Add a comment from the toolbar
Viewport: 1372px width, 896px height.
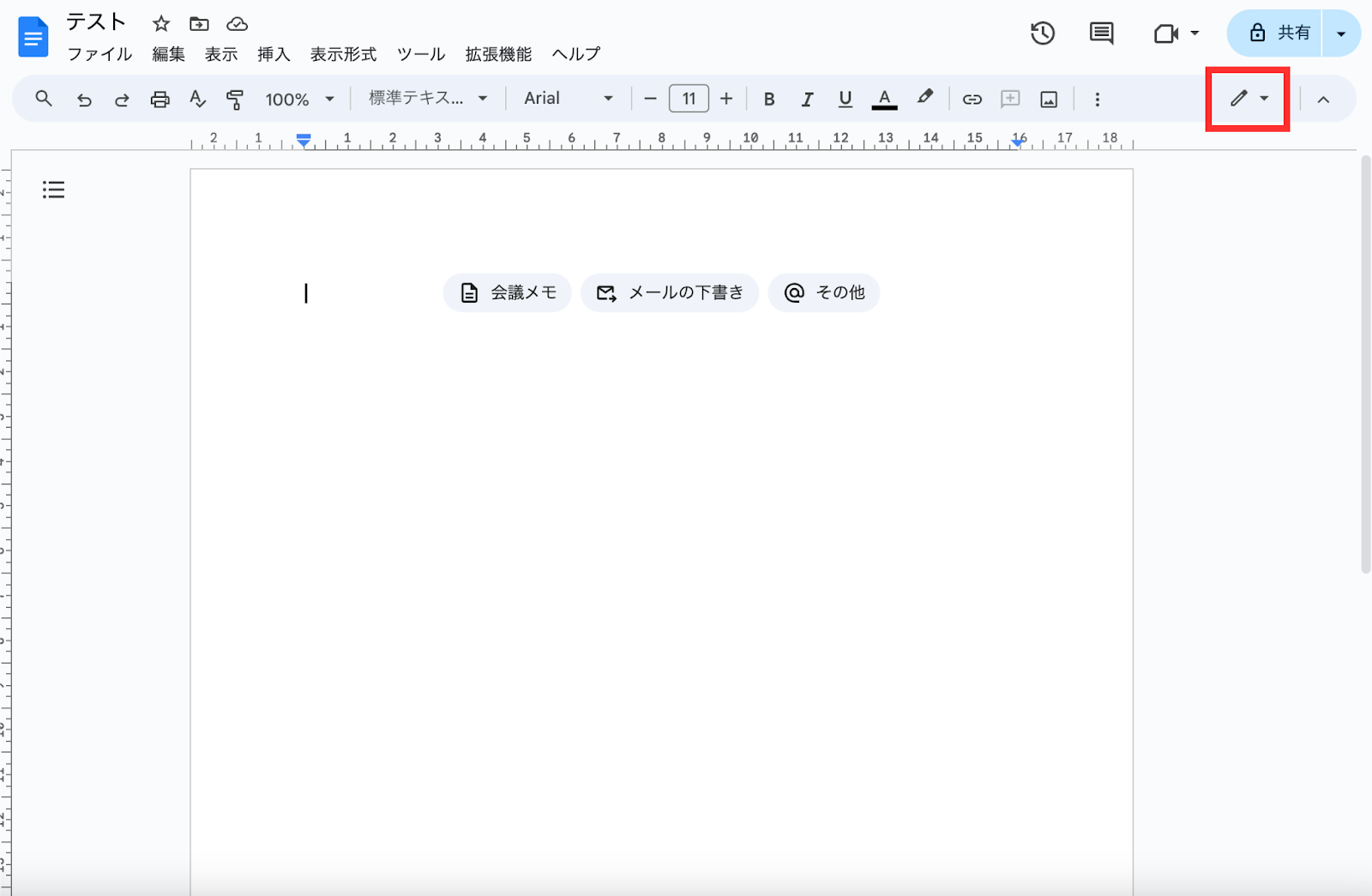click(1010, 99)
